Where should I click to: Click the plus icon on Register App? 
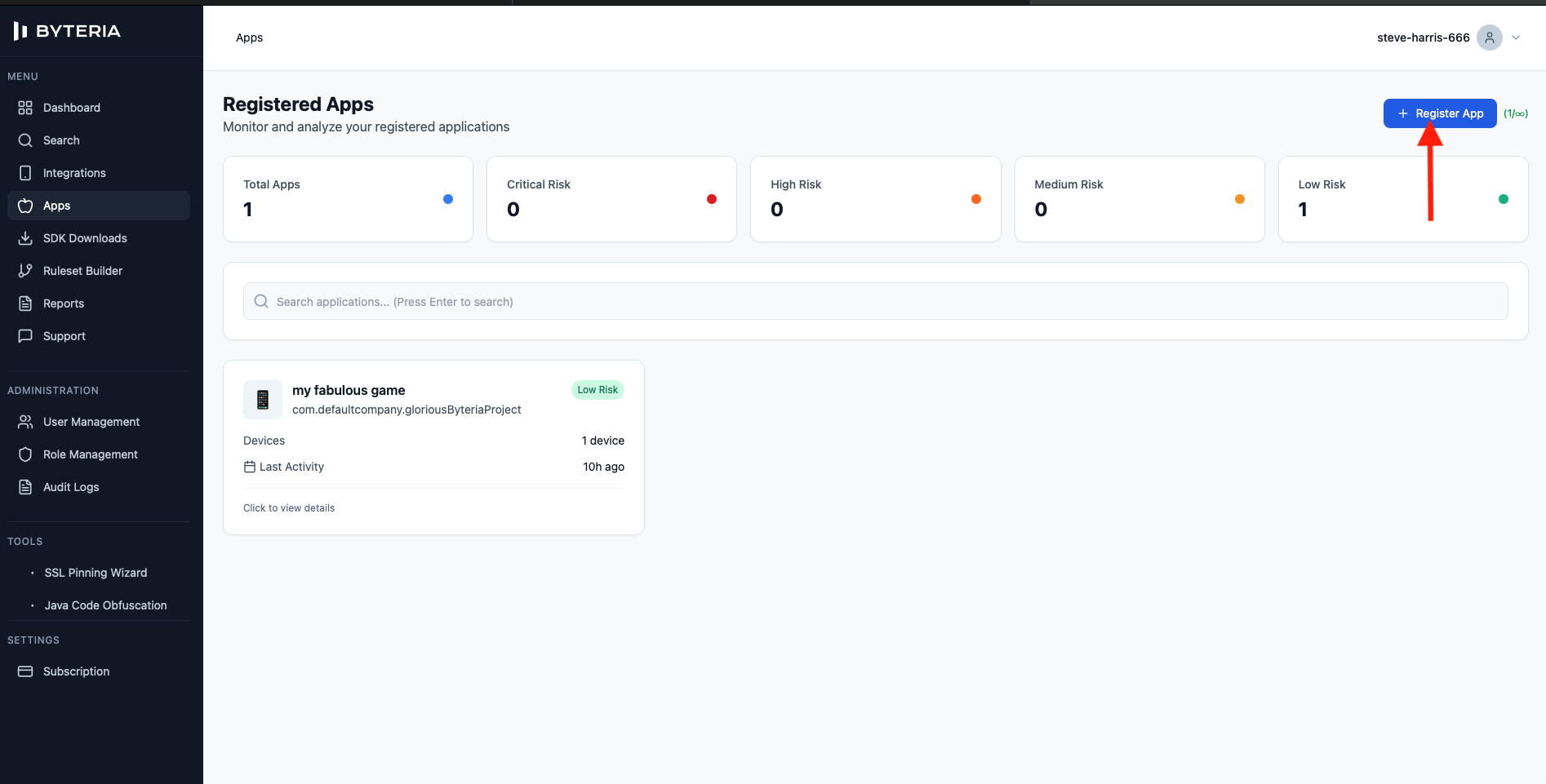(x=1403, y=113)
